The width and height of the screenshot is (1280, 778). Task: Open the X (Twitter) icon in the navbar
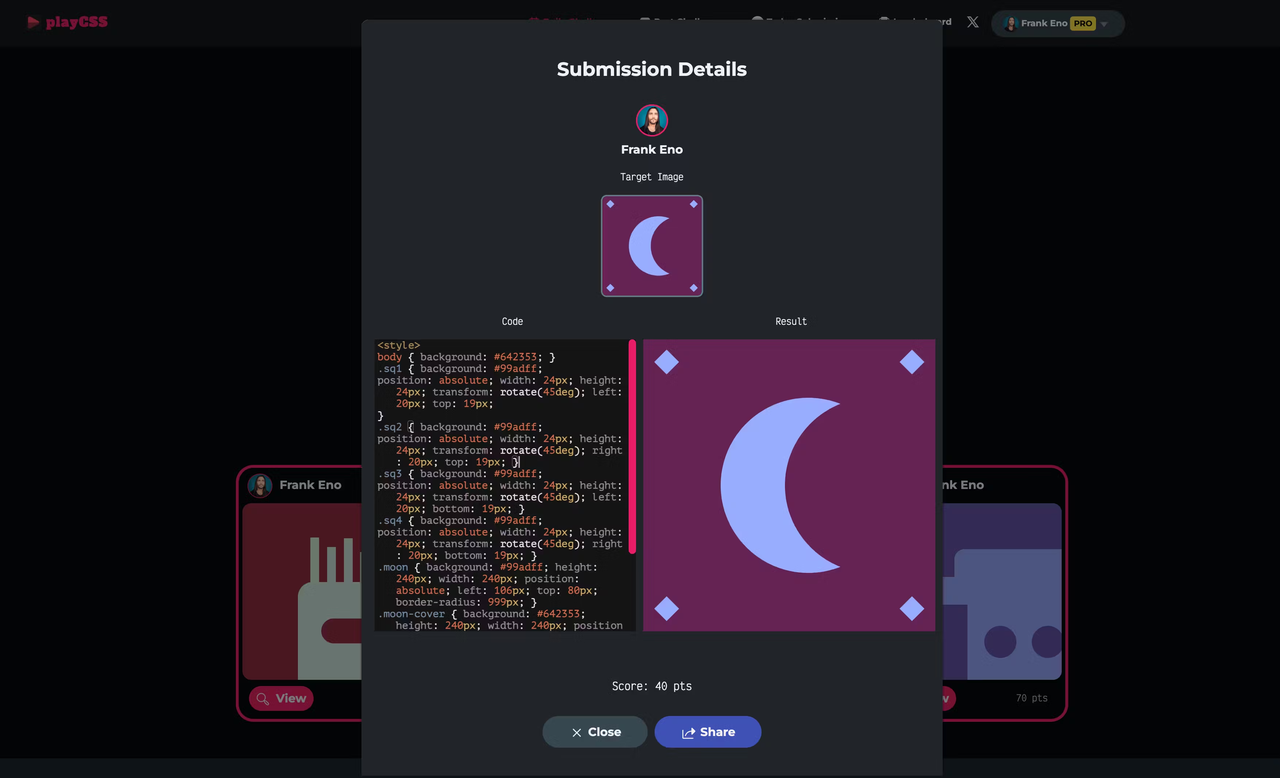[x=972, y=22]
